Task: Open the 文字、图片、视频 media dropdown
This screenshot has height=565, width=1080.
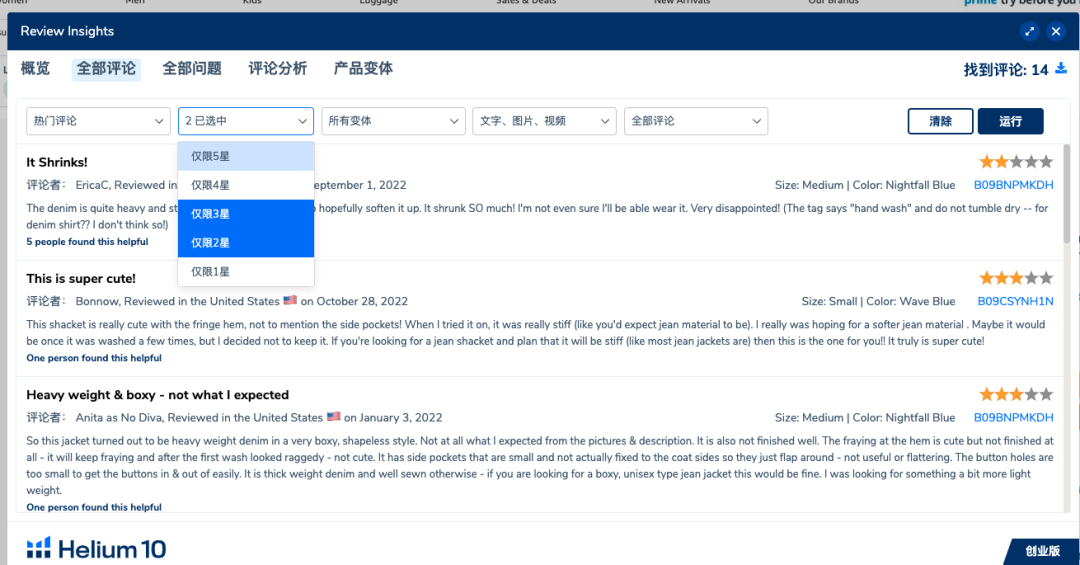Action: pyautogui.click(x=544, y=121)
